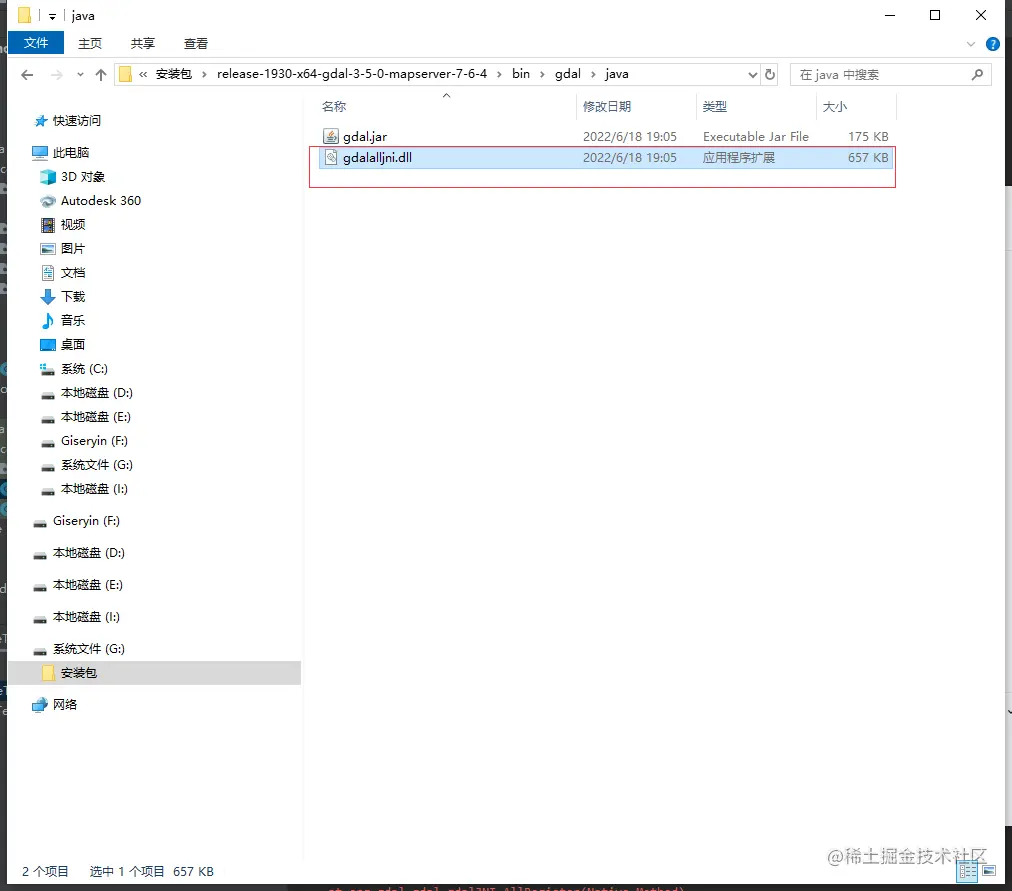Open the 文档 folder
The height and width of the screenshot is (891, 1012).
[73, 273]
